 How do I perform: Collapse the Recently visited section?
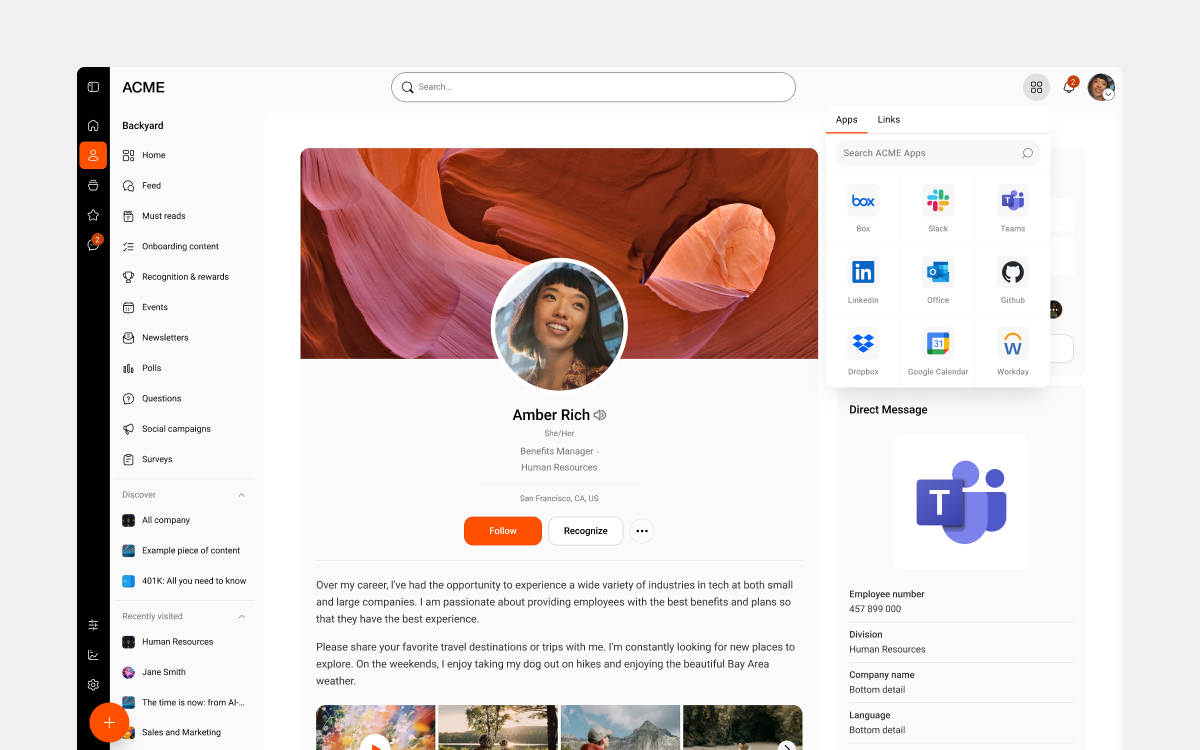(241, 616)
